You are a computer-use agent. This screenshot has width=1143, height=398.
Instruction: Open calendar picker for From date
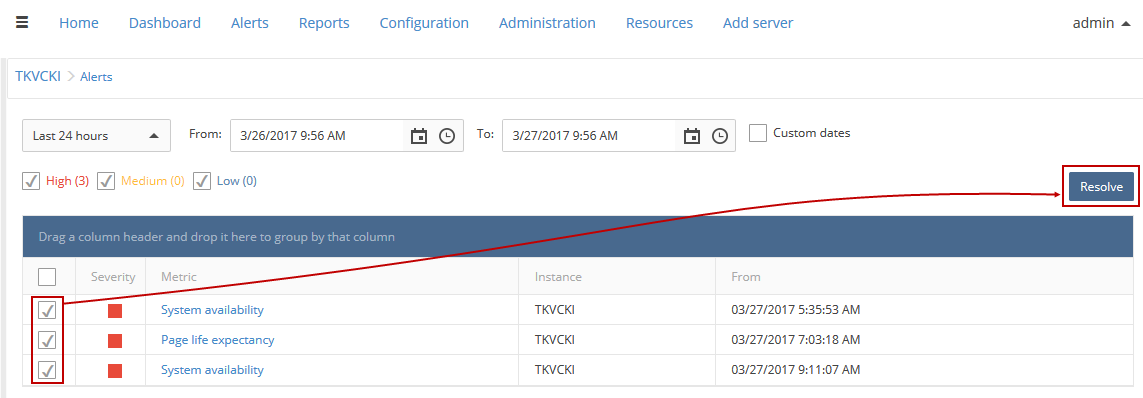click(418, 136)
